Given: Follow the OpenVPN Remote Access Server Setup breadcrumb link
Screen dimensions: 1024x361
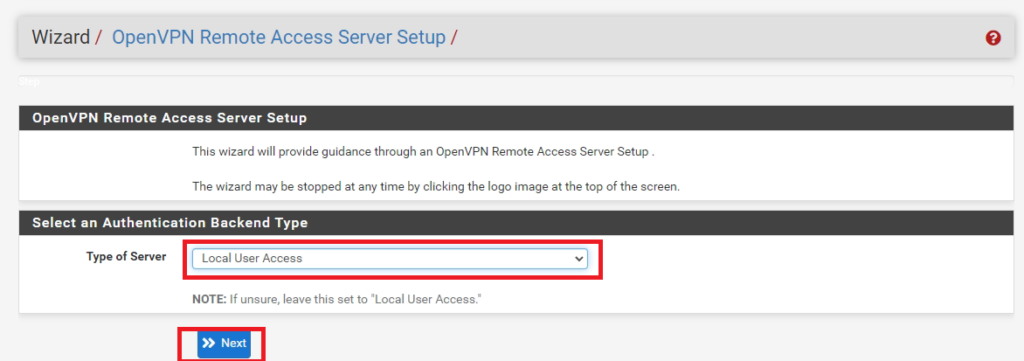Looking at the screenshot, I should pyautogui.click(x=279, y=37).
